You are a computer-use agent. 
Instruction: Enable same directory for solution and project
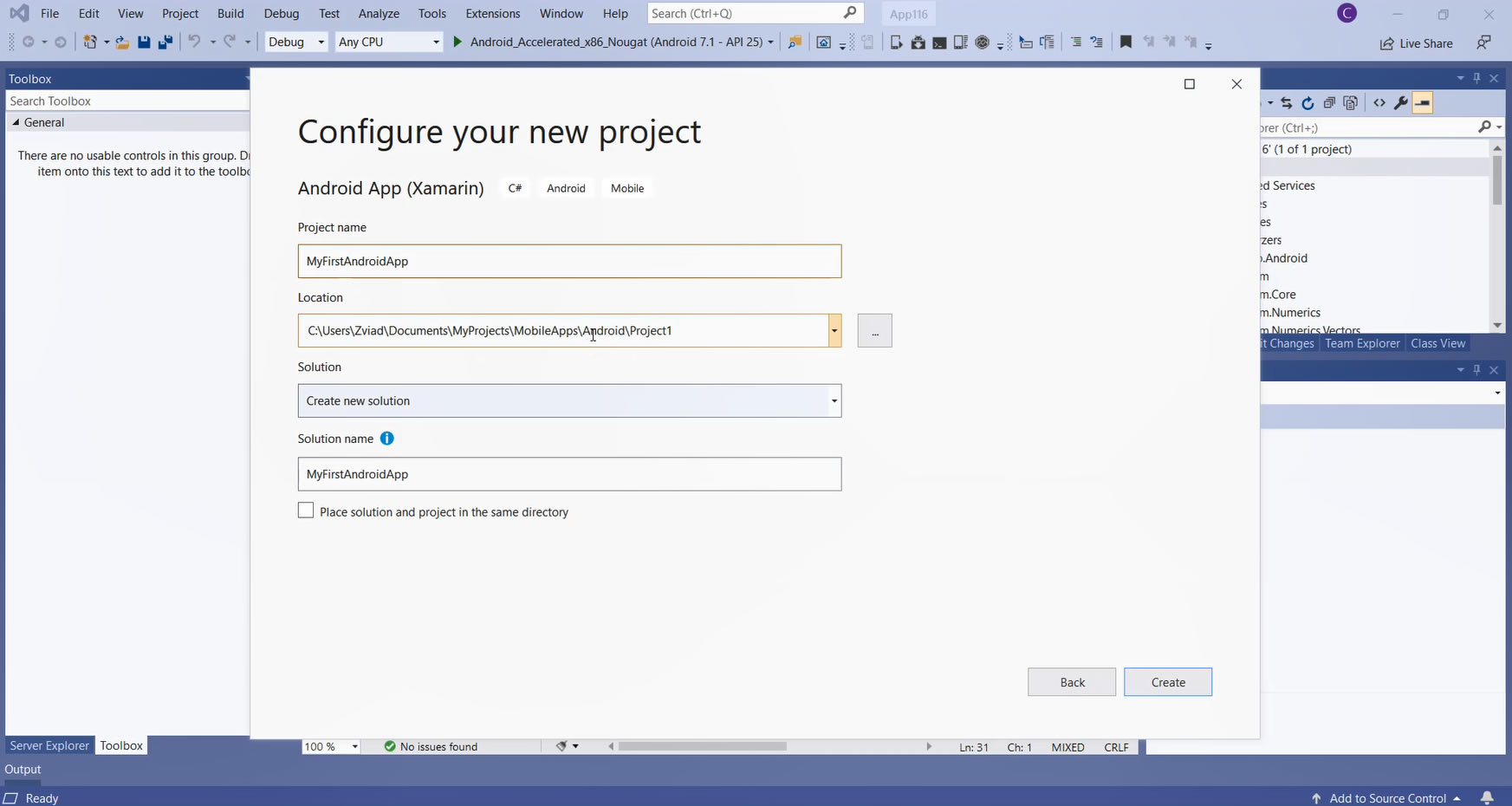pyautogui.click(x=306, y=511)
